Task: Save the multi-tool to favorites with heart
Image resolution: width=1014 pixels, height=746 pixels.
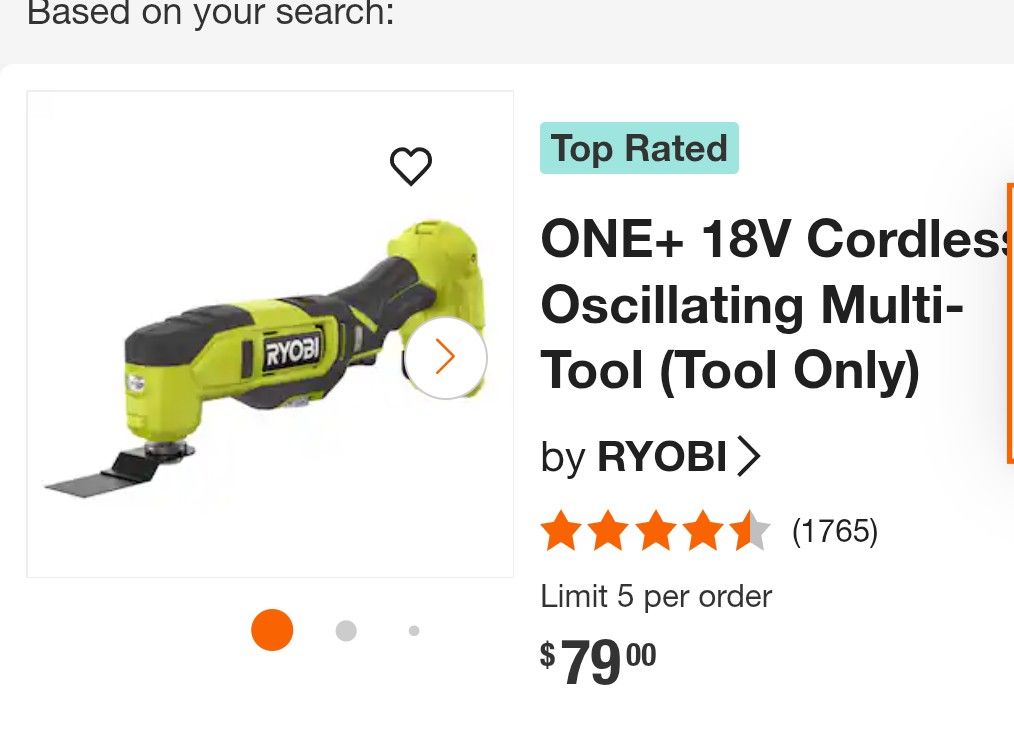Action: pos(410,166)
